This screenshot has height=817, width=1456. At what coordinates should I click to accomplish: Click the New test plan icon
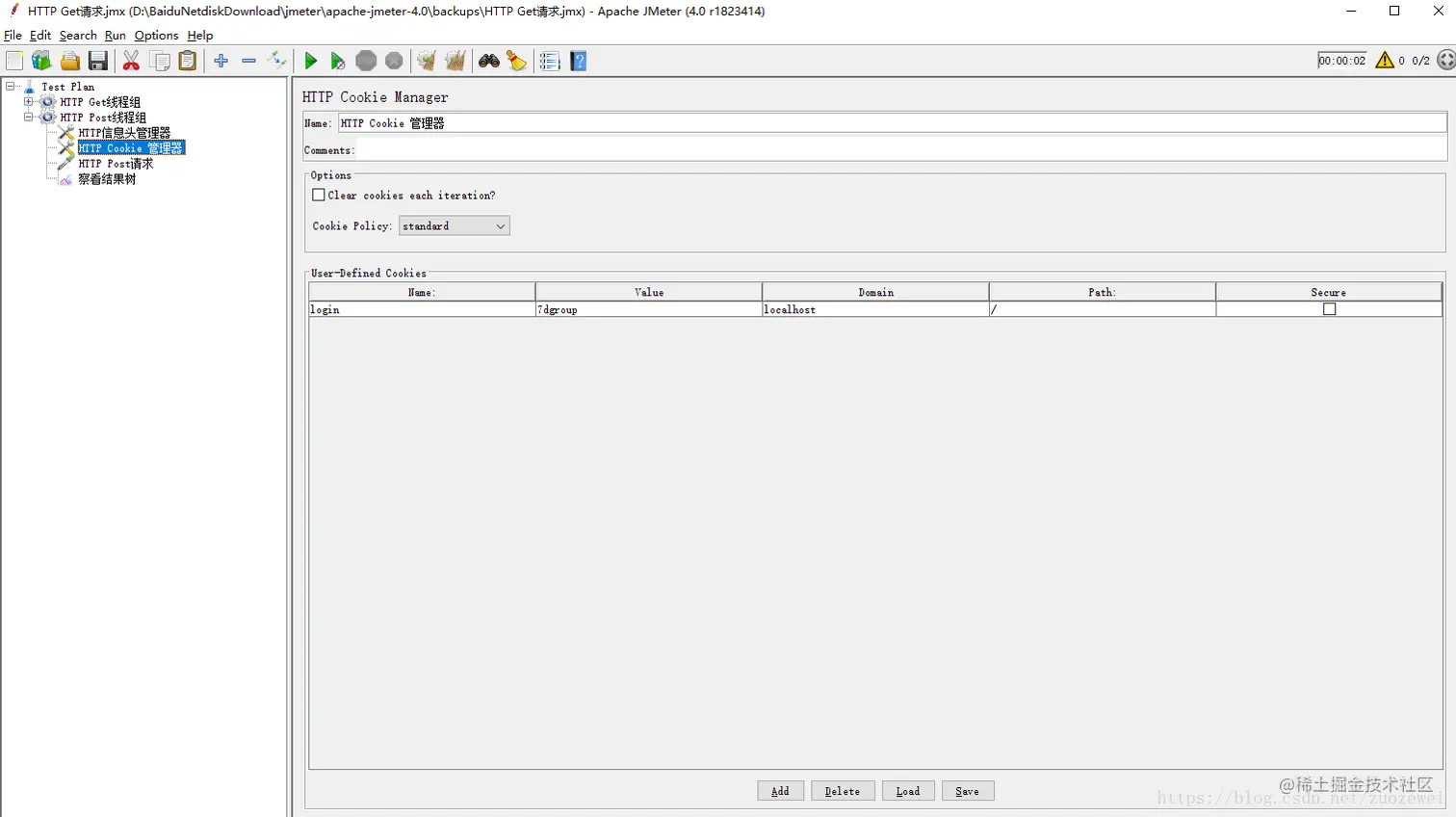click(x=14, y=61)
